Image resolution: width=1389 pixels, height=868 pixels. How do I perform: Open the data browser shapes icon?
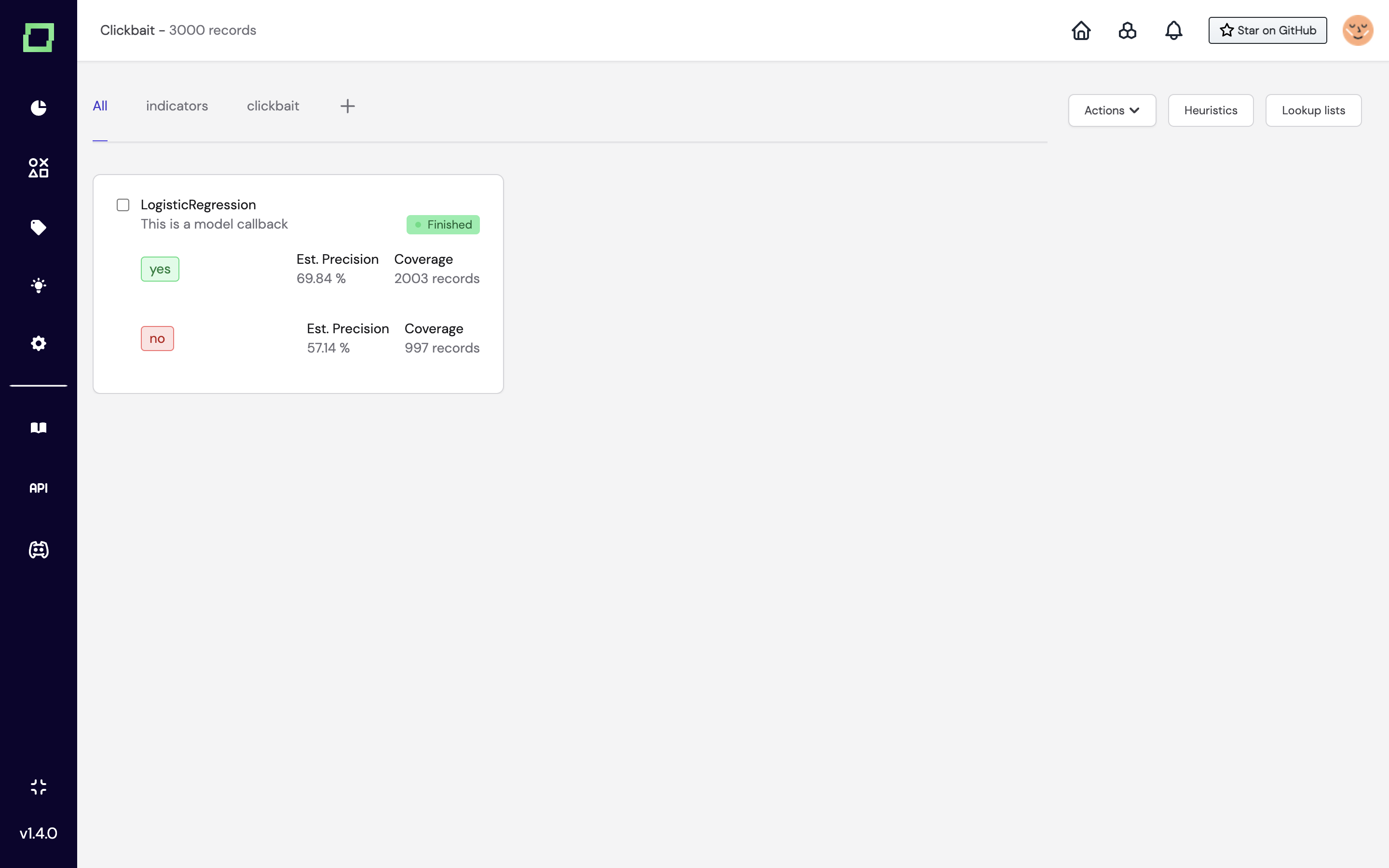(39, 168)
